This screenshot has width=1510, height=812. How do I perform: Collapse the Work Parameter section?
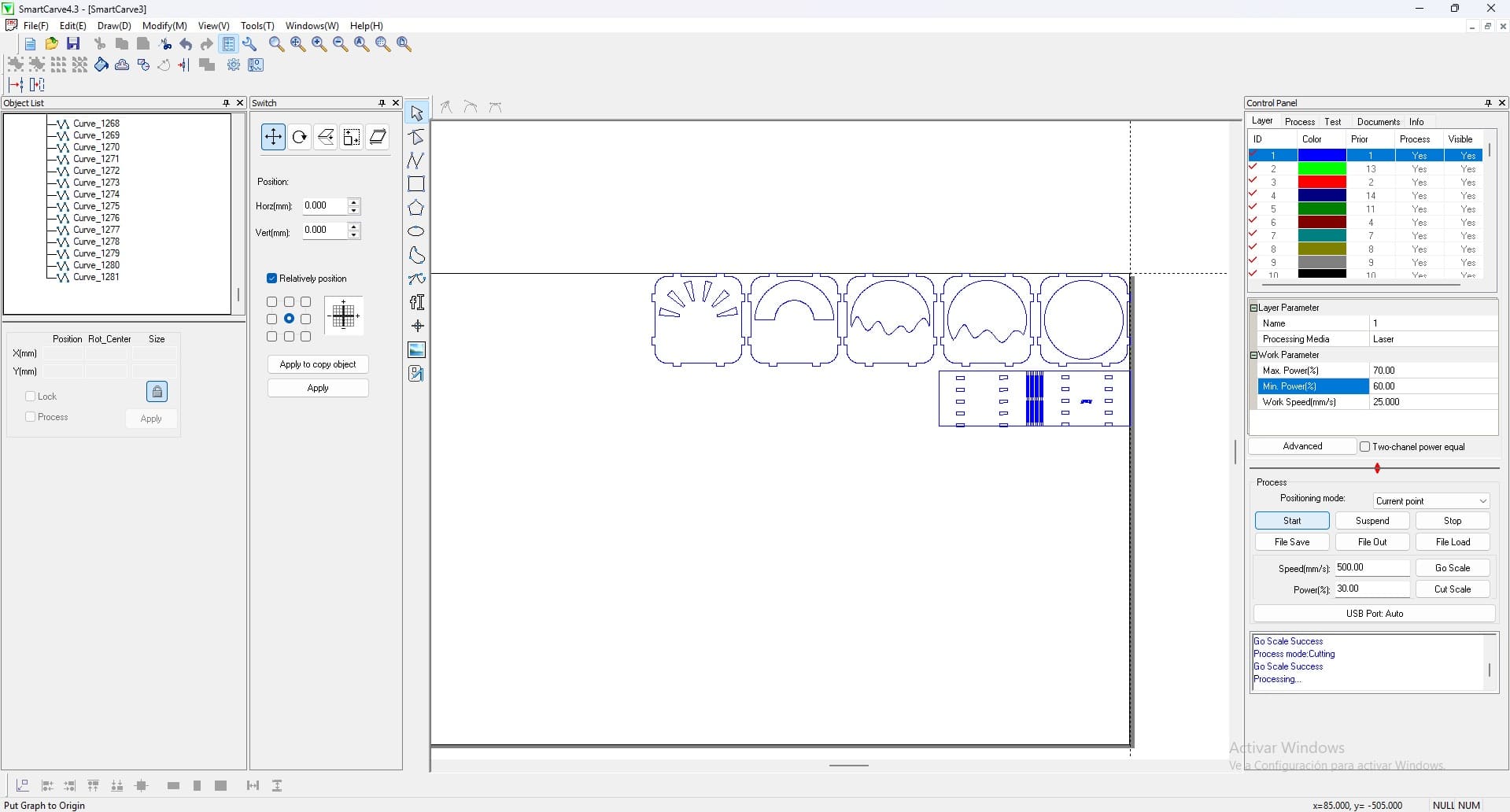[1253, 355]
